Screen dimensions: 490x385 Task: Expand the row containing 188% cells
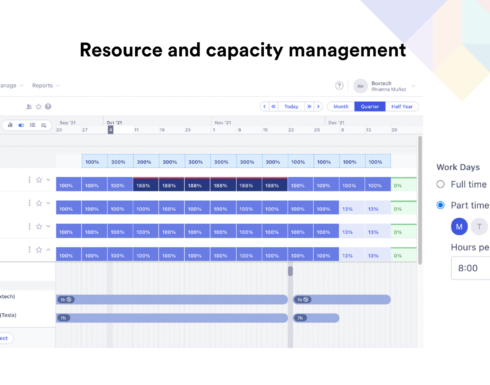tap(48, 180)
